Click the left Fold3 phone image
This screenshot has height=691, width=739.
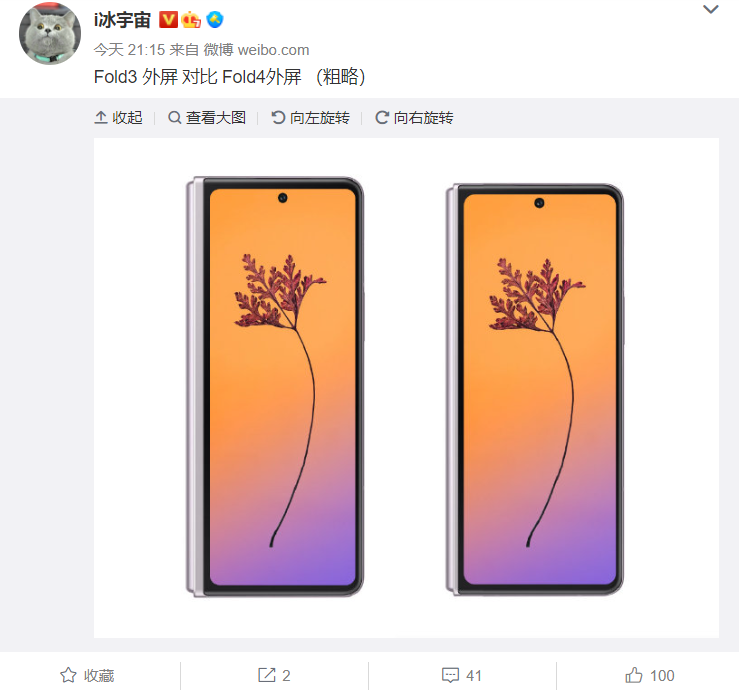[x=275, y=387]
